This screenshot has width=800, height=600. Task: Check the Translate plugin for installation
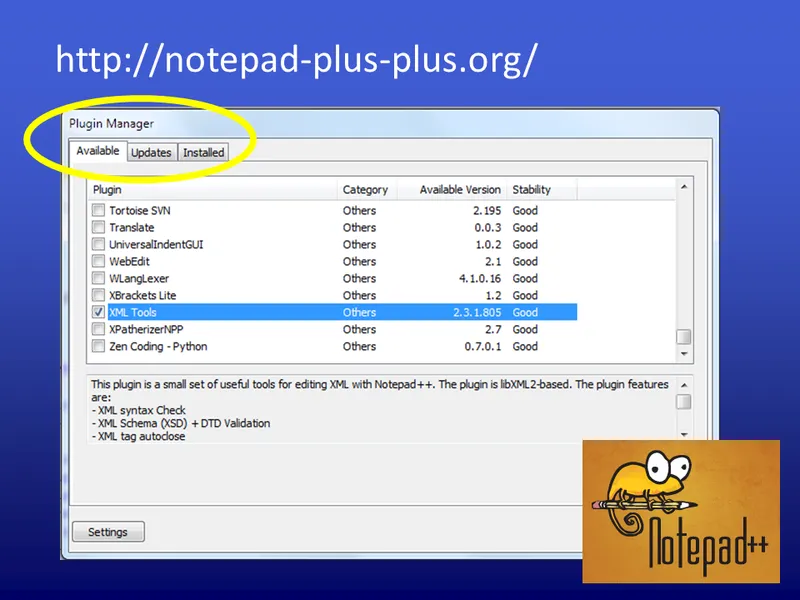coord(98,227)
